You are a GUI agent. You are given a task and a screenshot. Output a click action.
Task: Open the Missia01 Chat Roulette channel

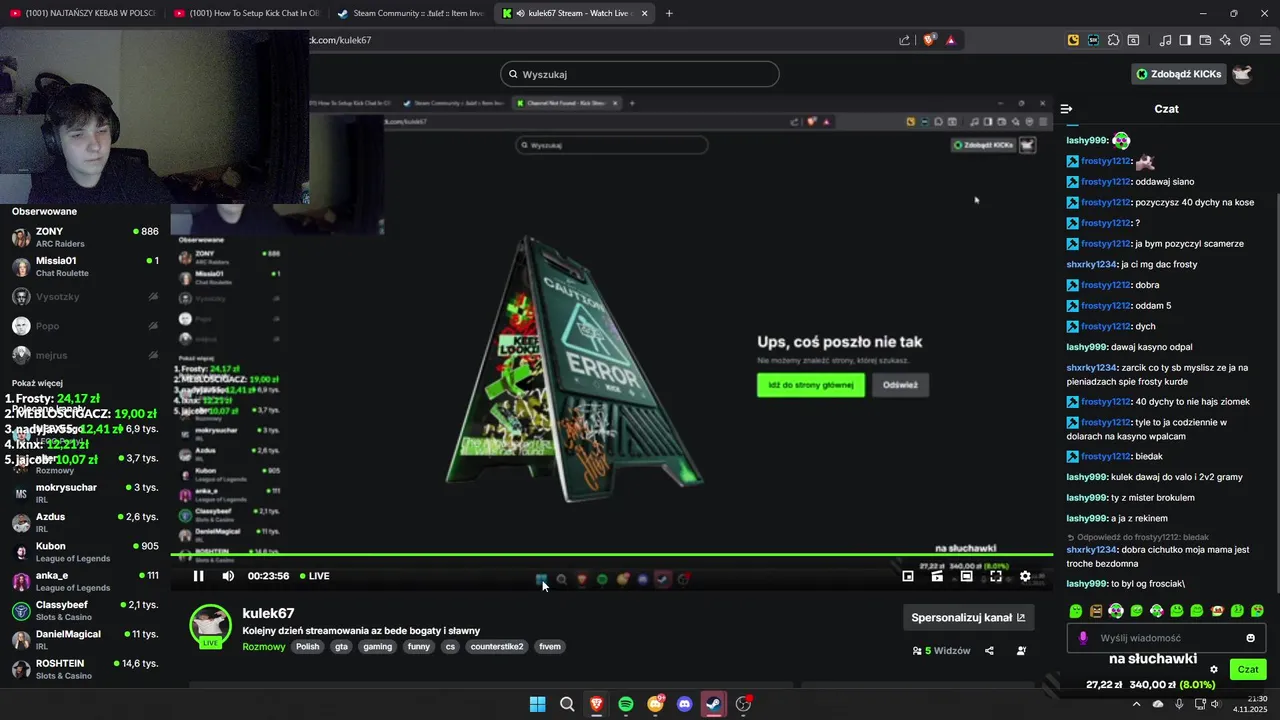click(85, 267)
